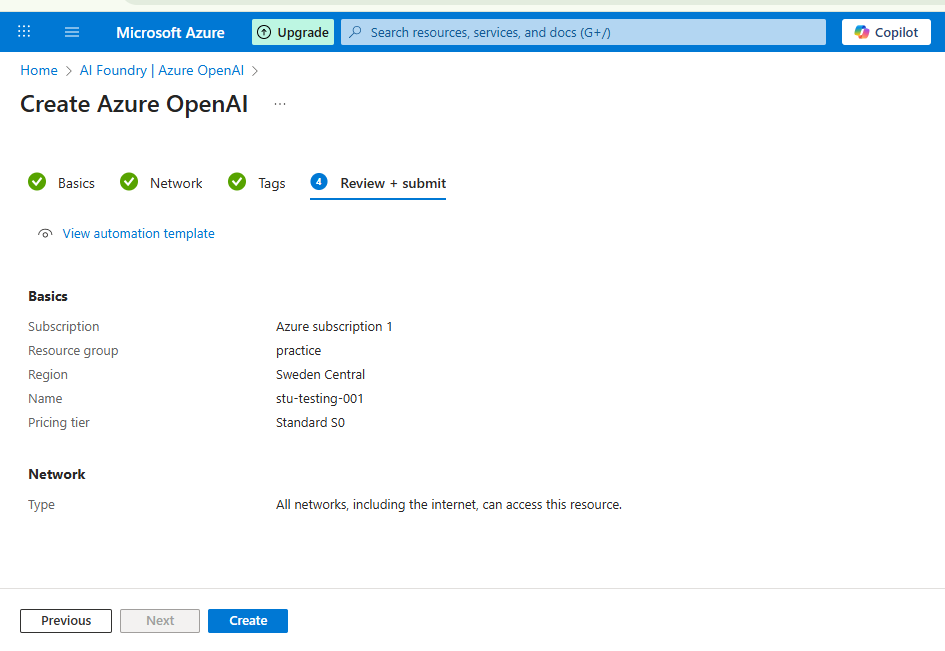Screen dimensions: 945x651
Task: Select the 'Azure subscription 1' value
Action: click(334, 327)
